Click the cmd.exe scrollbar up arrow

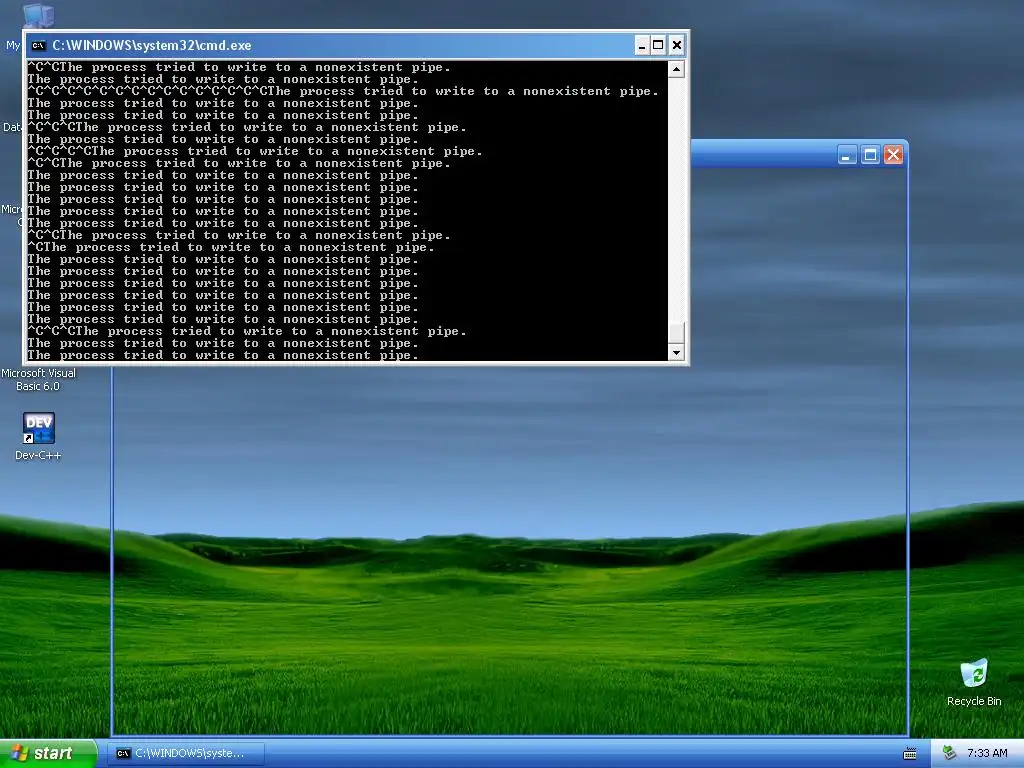tap(677, 69)
